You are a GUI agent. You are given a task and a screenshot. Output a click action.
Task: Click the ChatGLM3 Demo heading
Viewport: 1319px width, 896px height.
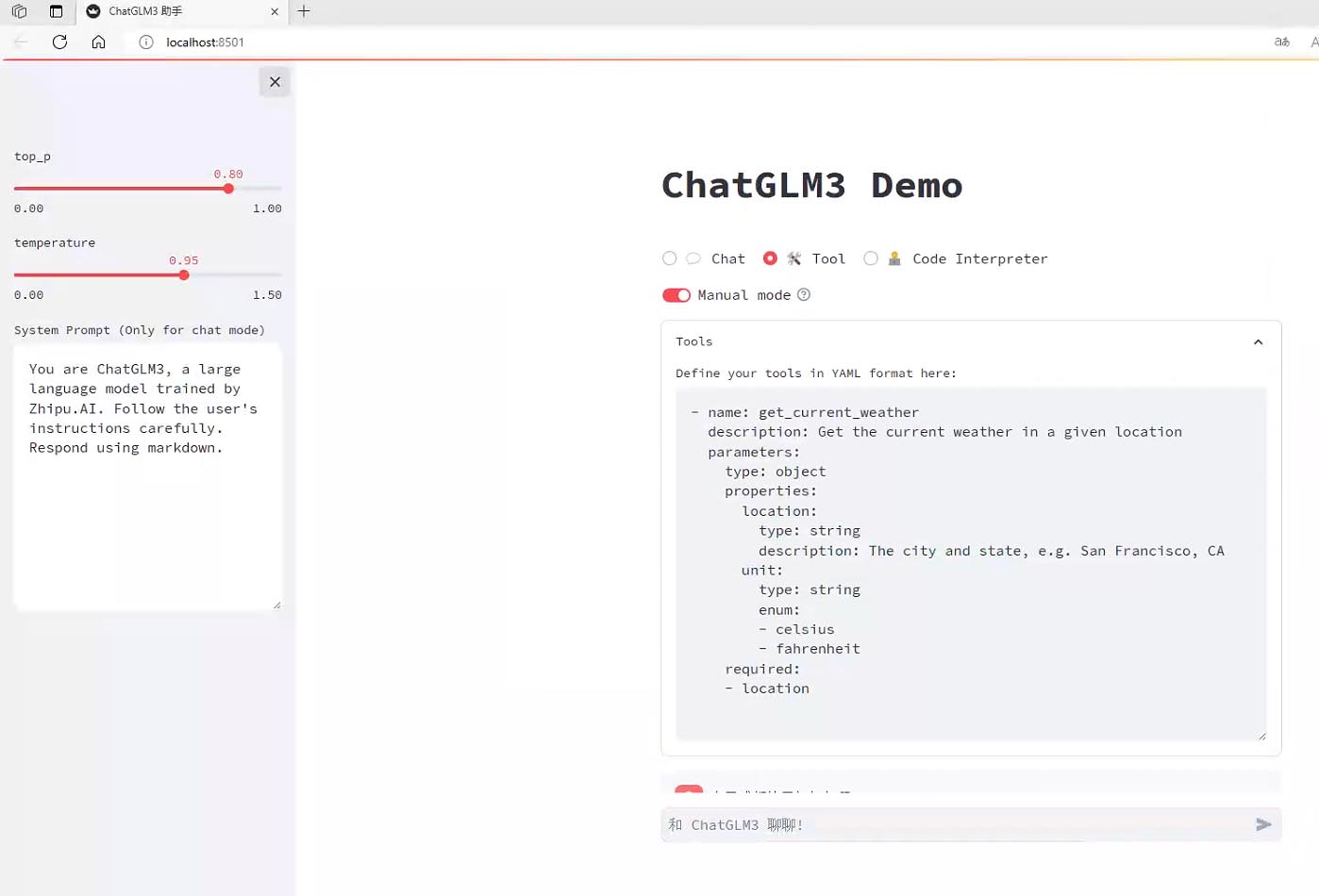click(811, 186)
